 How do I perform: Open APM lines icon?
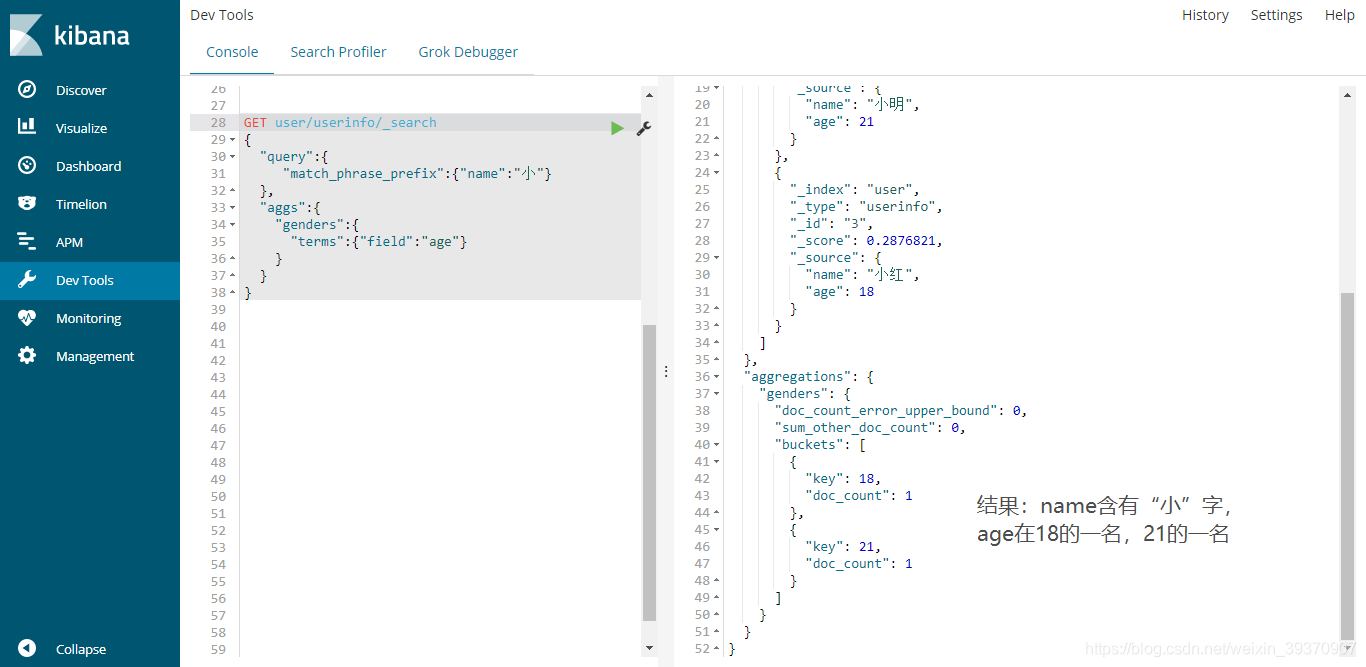27,242
